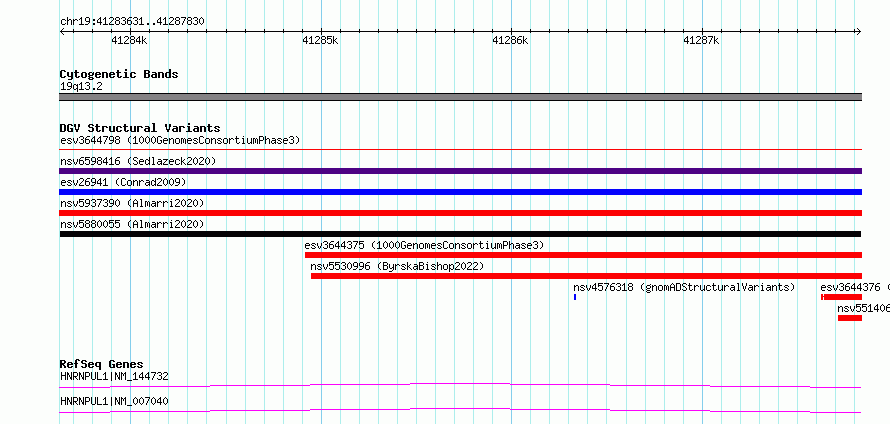
Task: Open the esv3644798 (1000GenomesConsortiumPhase3) label
Action: pyautogui.click(x=180, y=140)
